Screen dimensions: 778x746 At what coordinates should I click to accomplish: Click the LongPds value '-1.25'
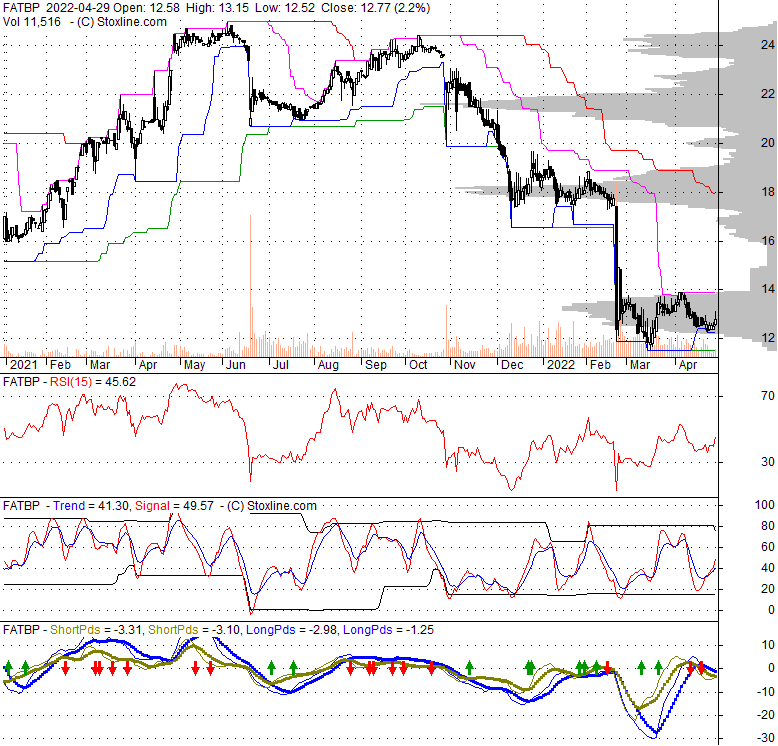[x=420, y=630]
